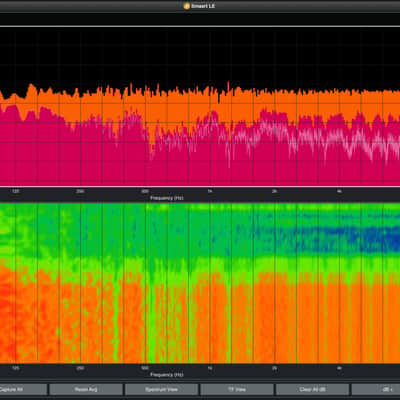This screenshot has width=400, height=400.
Task: Switch to TF View
Action: [x=237, y=389]
